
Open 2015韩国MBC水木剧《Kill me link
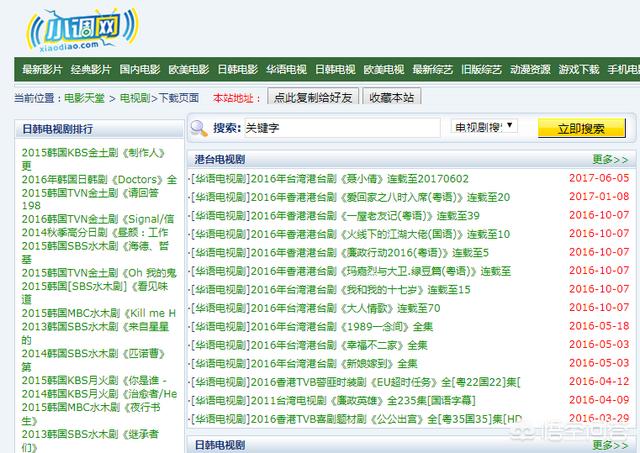click(x=99, y=313)
